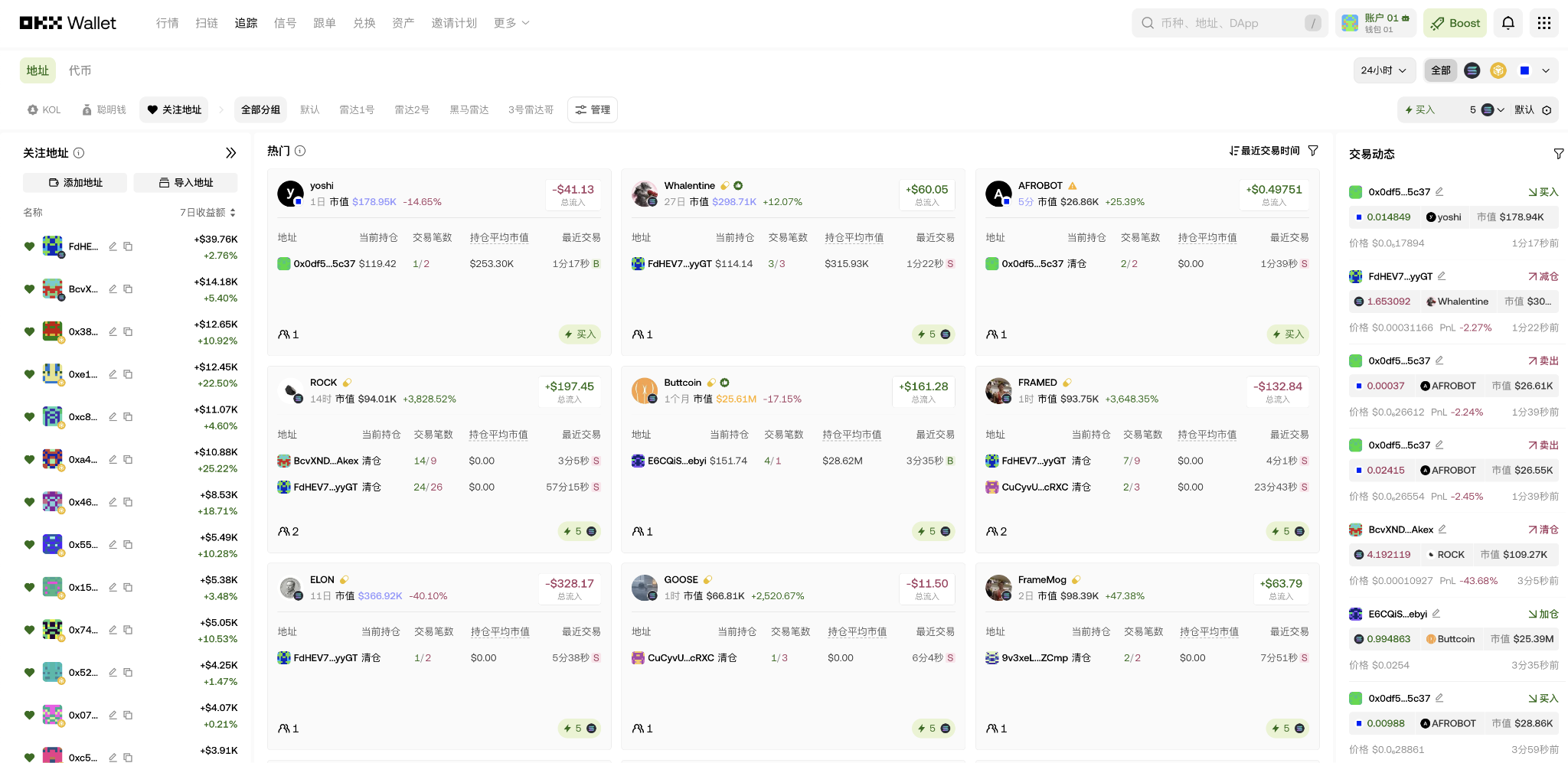Switch to the 代币 tab
1568x763 pixels.
tap(82, 70)
